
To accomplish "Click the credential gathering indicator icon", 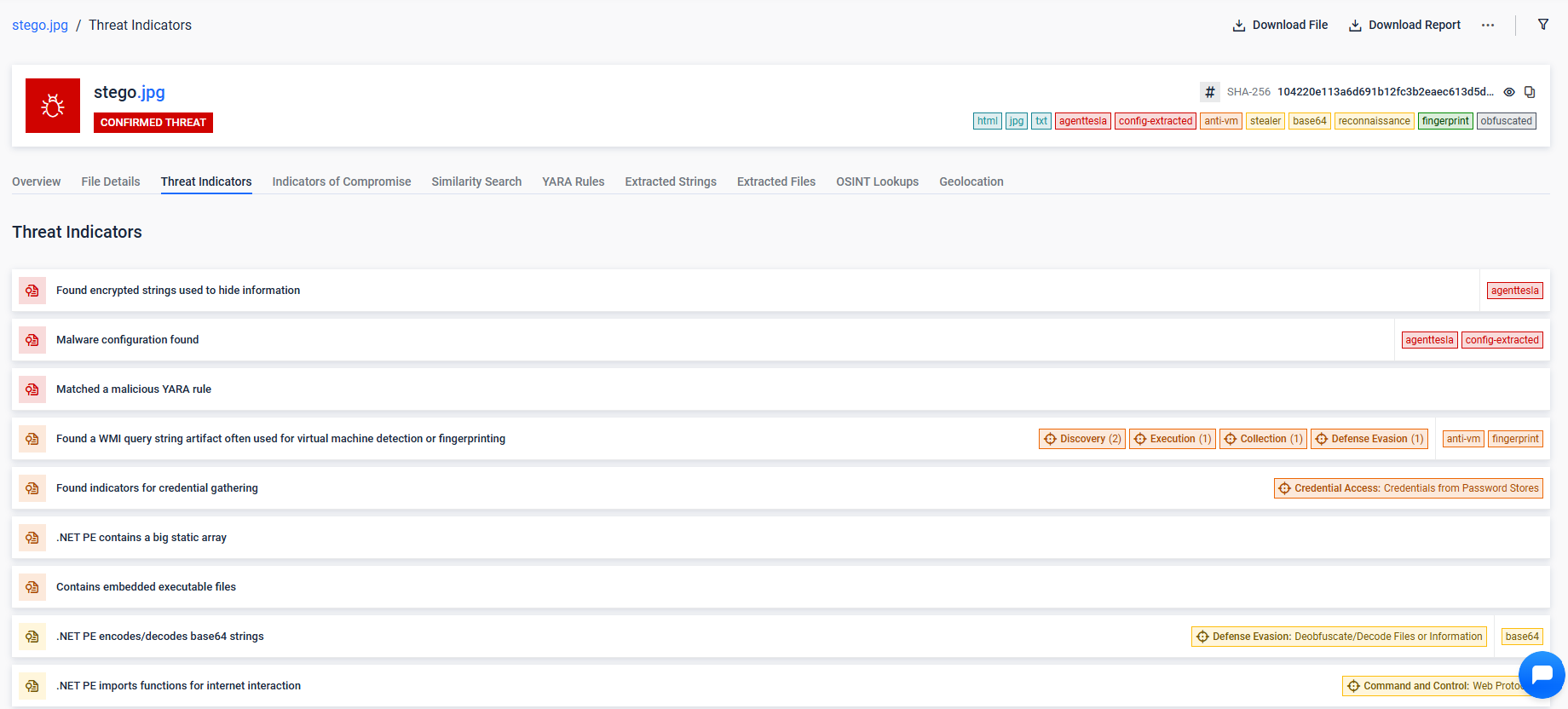I will tap(32, 488).
